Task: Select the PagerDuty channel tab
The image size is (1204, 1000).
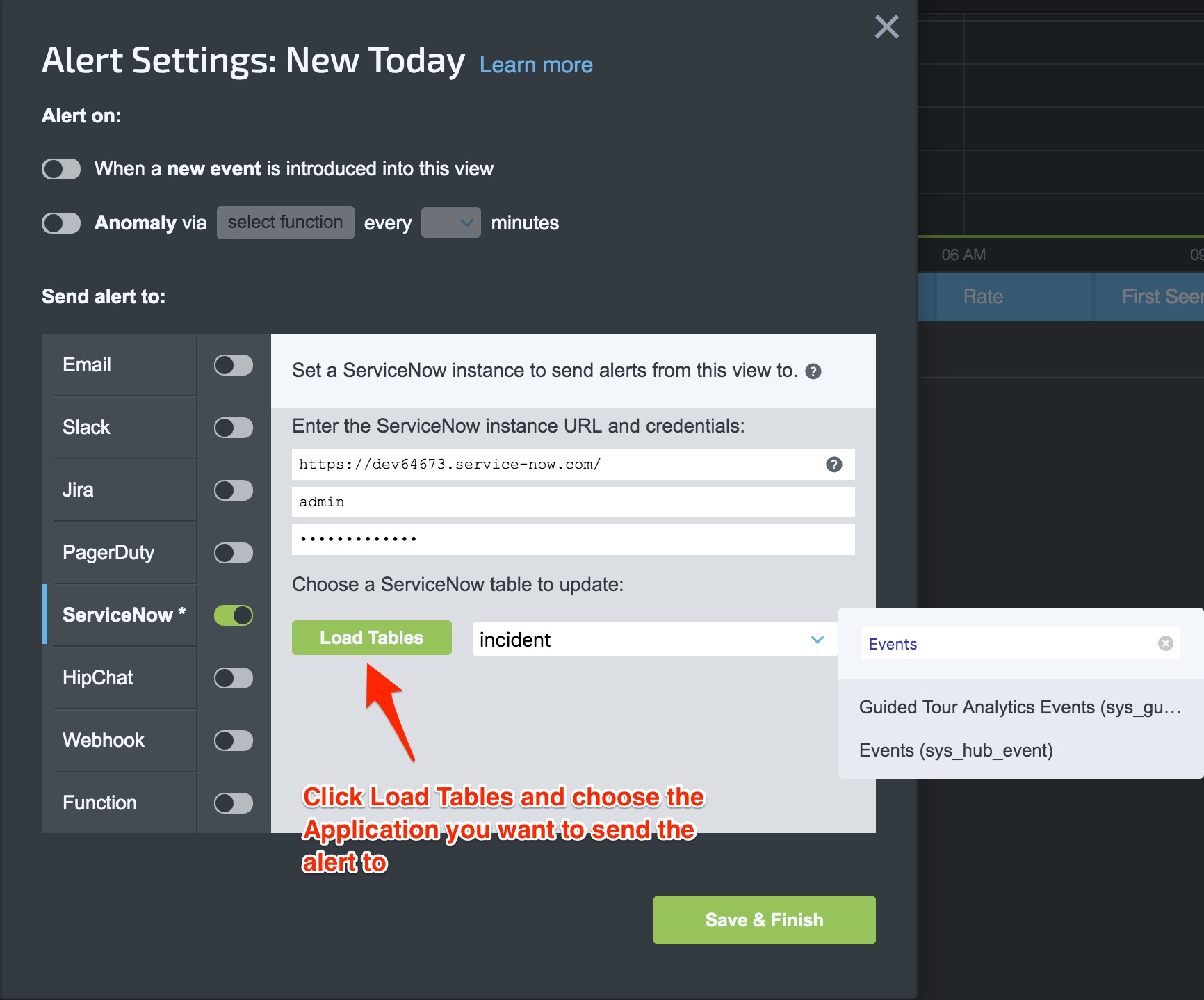Action: click(119, 552)
